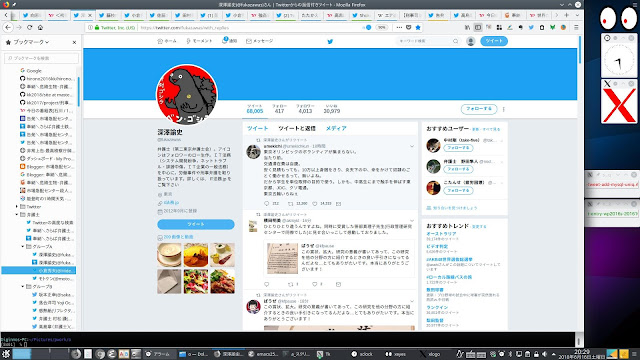Click the bookmarks search field

pyautogui.click(x=41, y=58)
